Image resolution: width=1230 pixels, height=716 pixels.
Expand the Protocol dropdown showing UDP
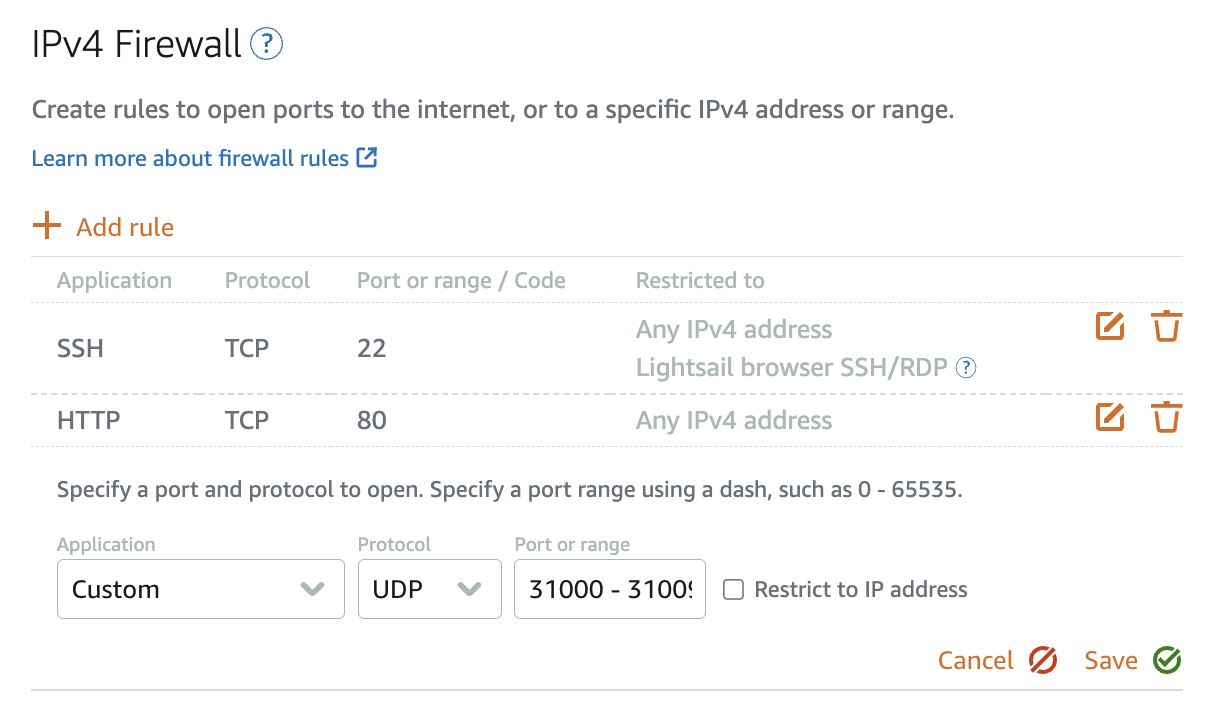[429, 589]
